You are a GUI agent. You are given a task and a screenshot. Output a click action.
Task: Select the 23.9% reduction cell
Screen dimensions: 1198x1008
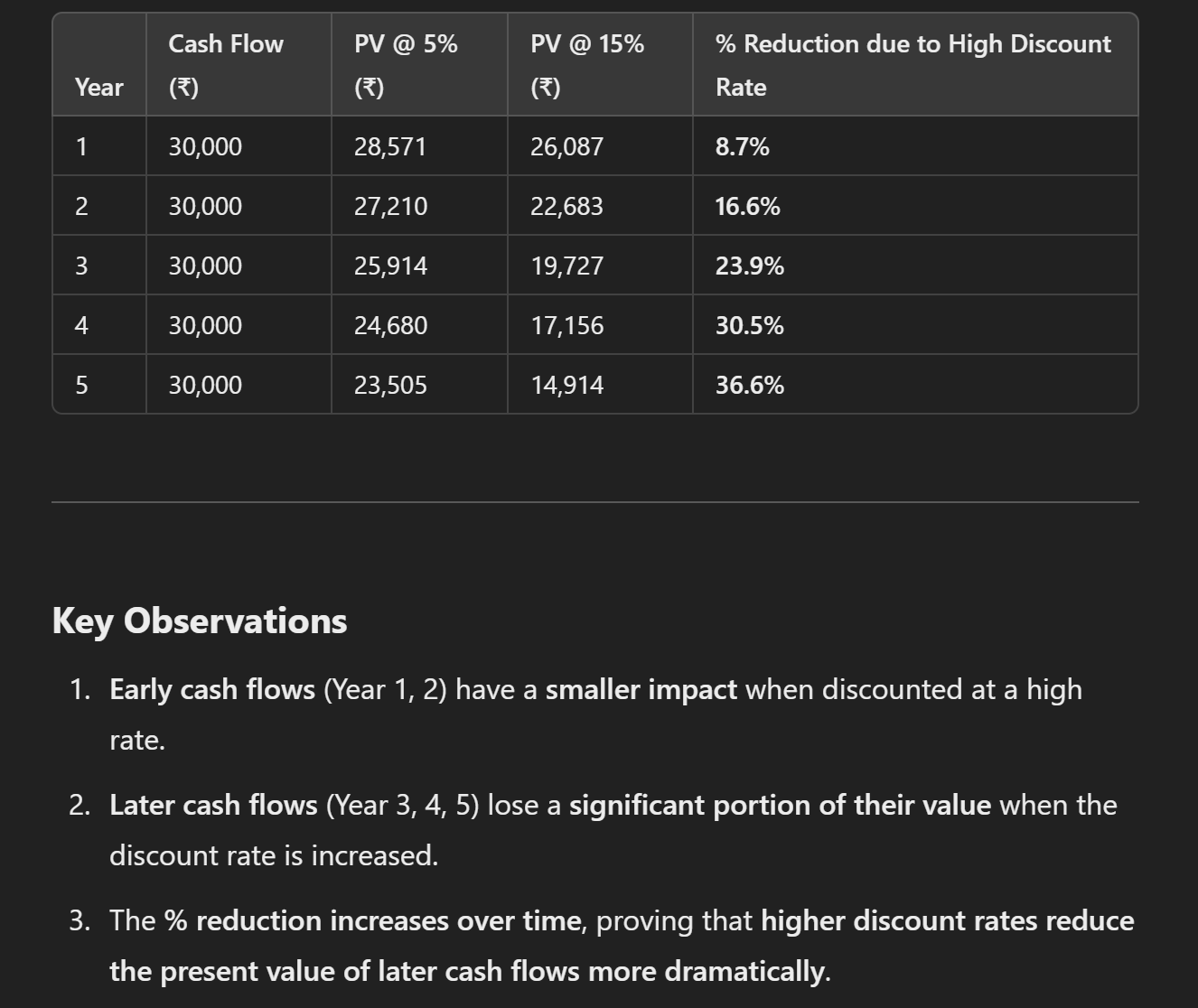(749, 266)
